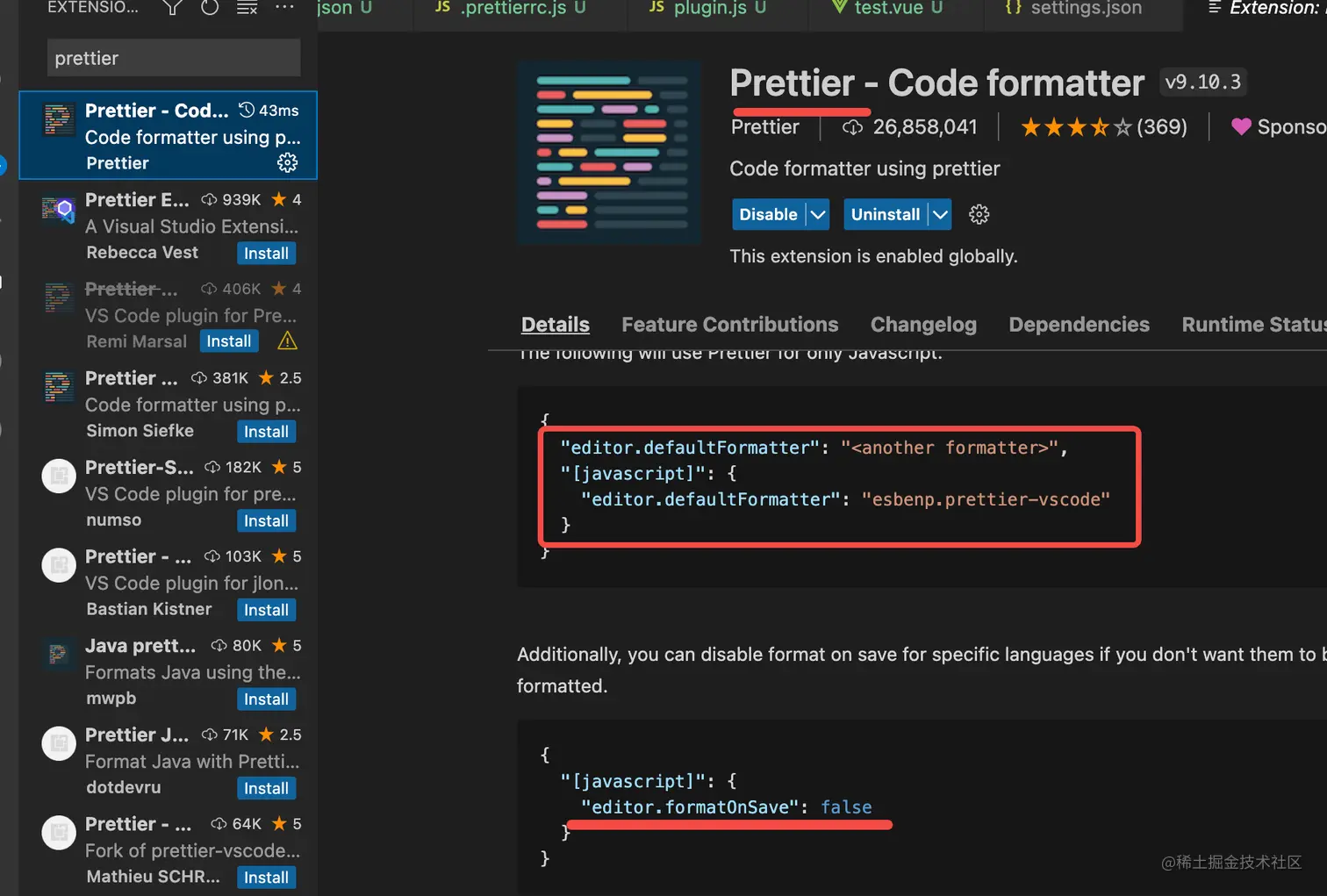The image size is (1327, 896).
Task: Click the rating count (369)
Action: [1162, 127]
